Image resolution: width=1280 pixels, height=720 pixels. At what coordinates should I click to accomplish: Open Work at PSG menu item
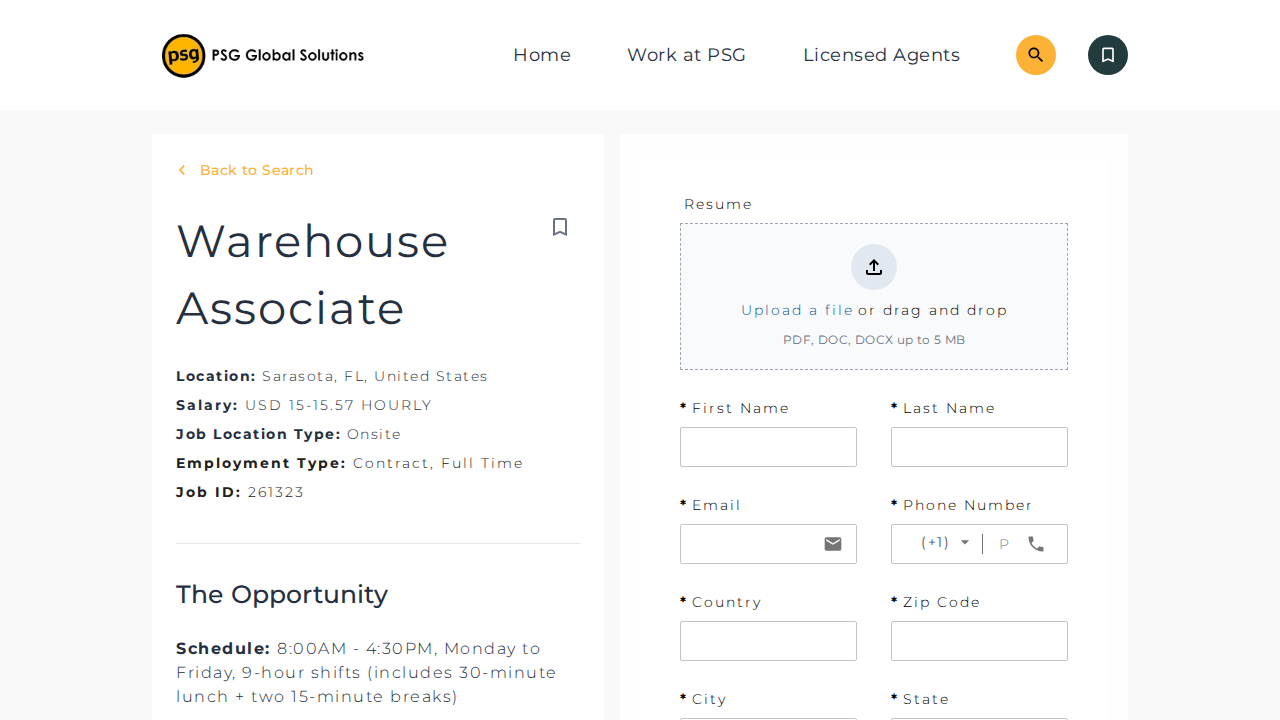(686, 55)
